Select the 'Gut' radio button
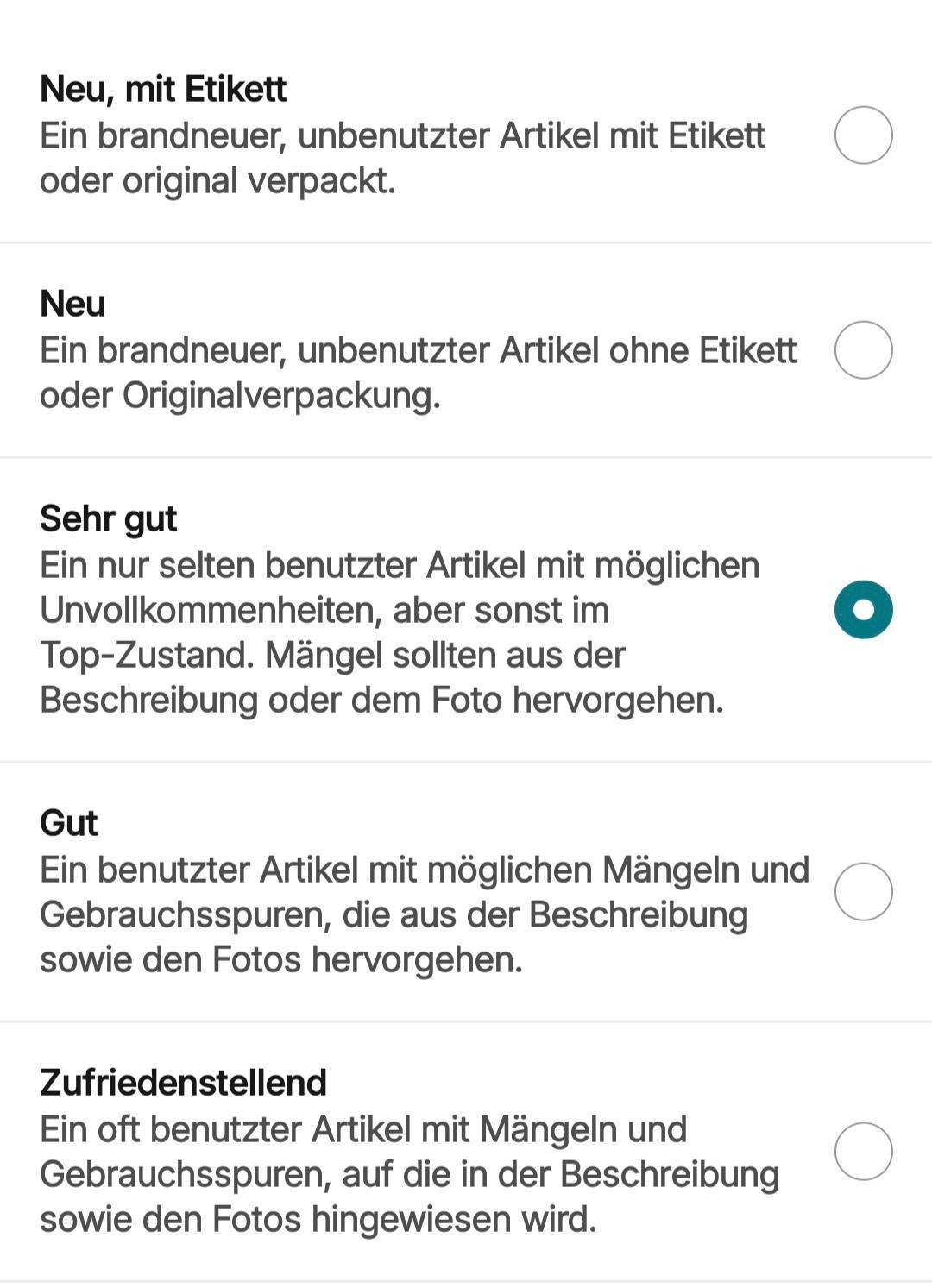 tap(863, 891)
